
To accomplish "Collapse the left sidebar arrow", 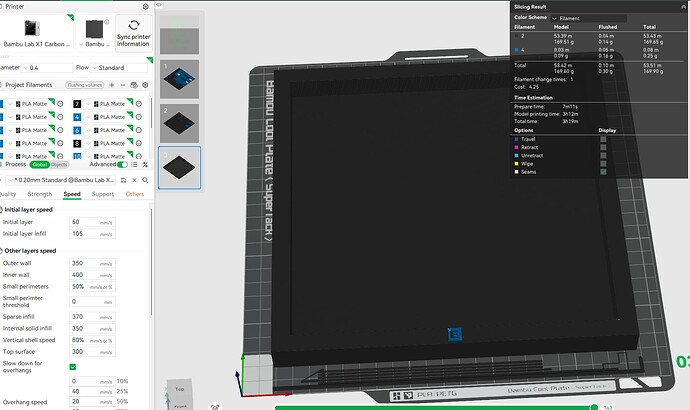I will 159,5.
